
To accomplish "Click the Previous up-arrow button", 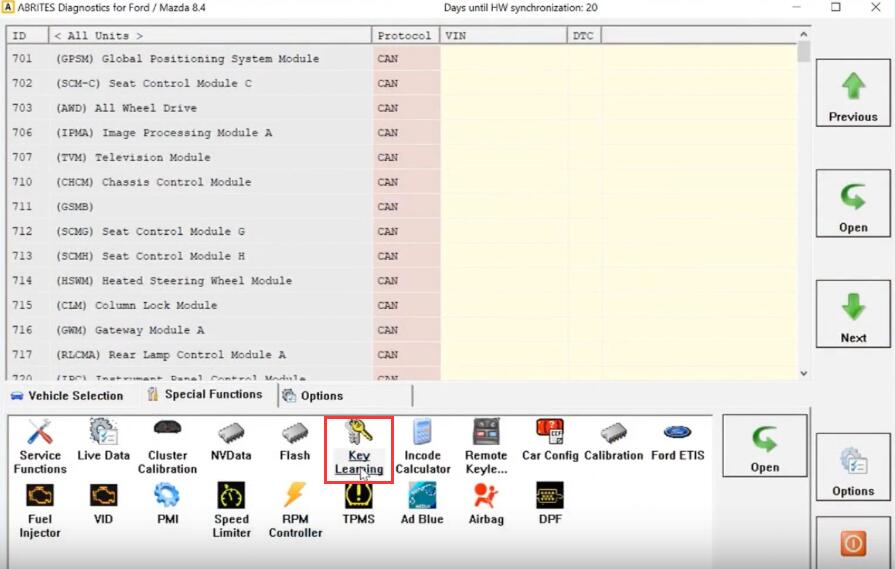I will tap(853, 92).
